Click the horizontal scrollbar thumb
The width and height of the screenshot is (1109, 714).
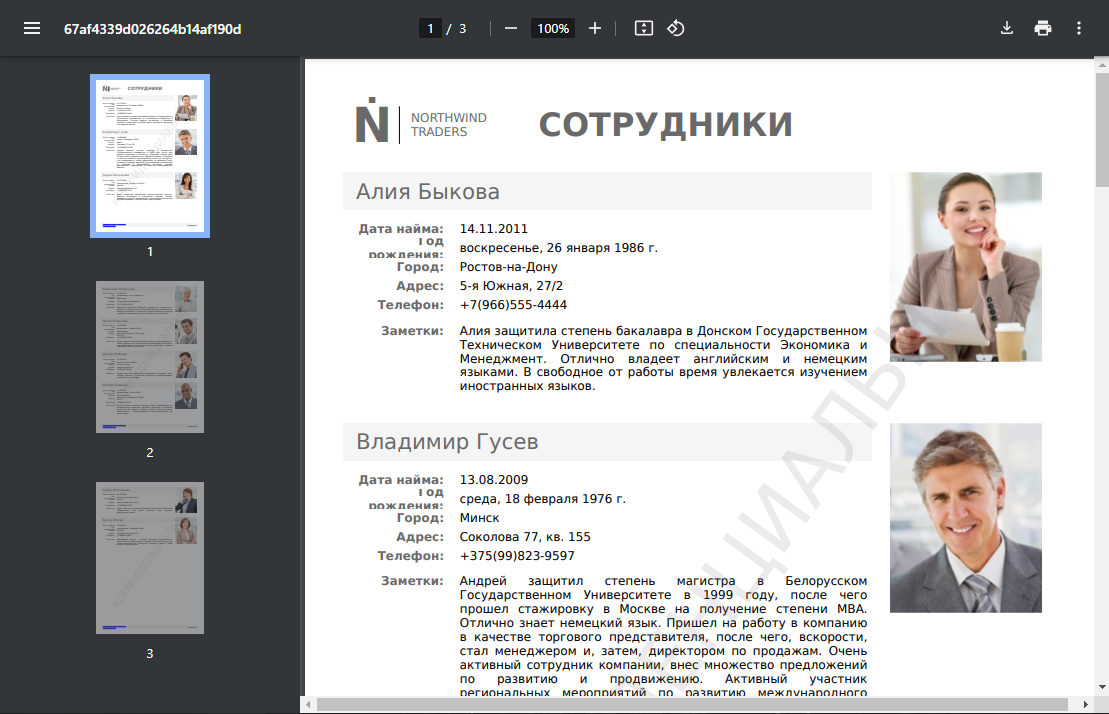click(692, 705)
